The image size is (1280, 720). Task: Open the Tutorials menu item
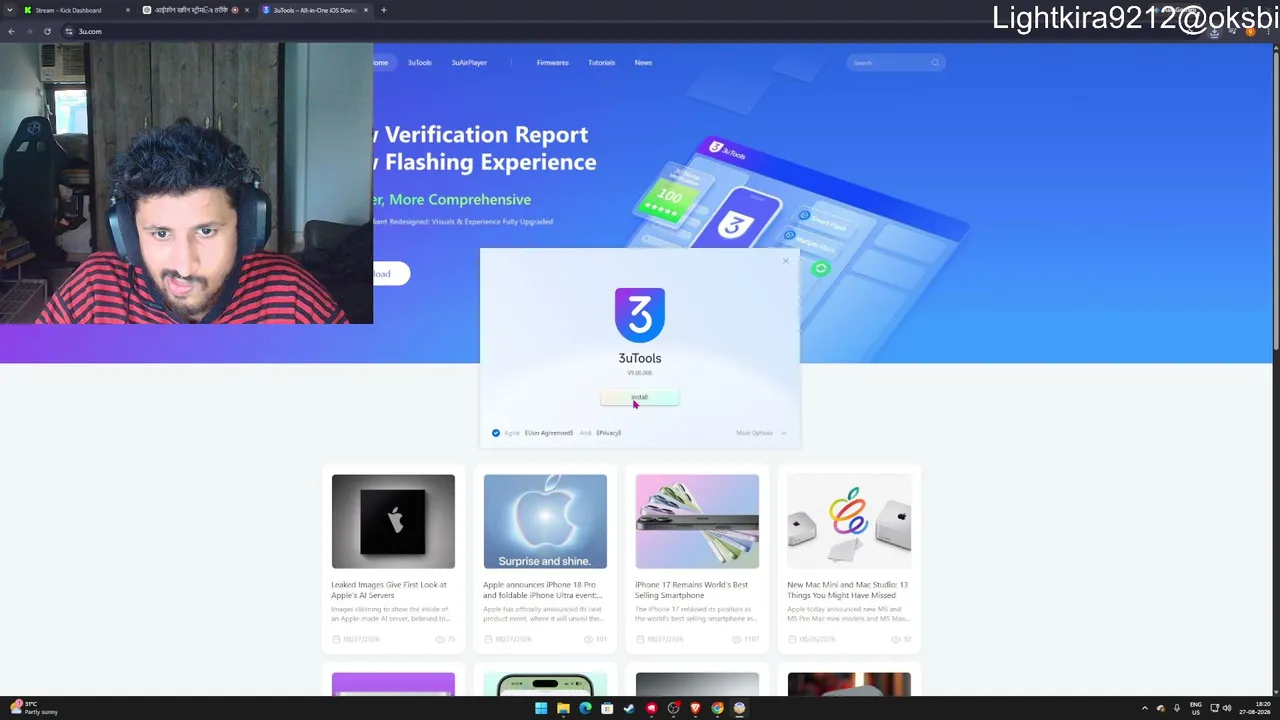click(x=601, y=63)
